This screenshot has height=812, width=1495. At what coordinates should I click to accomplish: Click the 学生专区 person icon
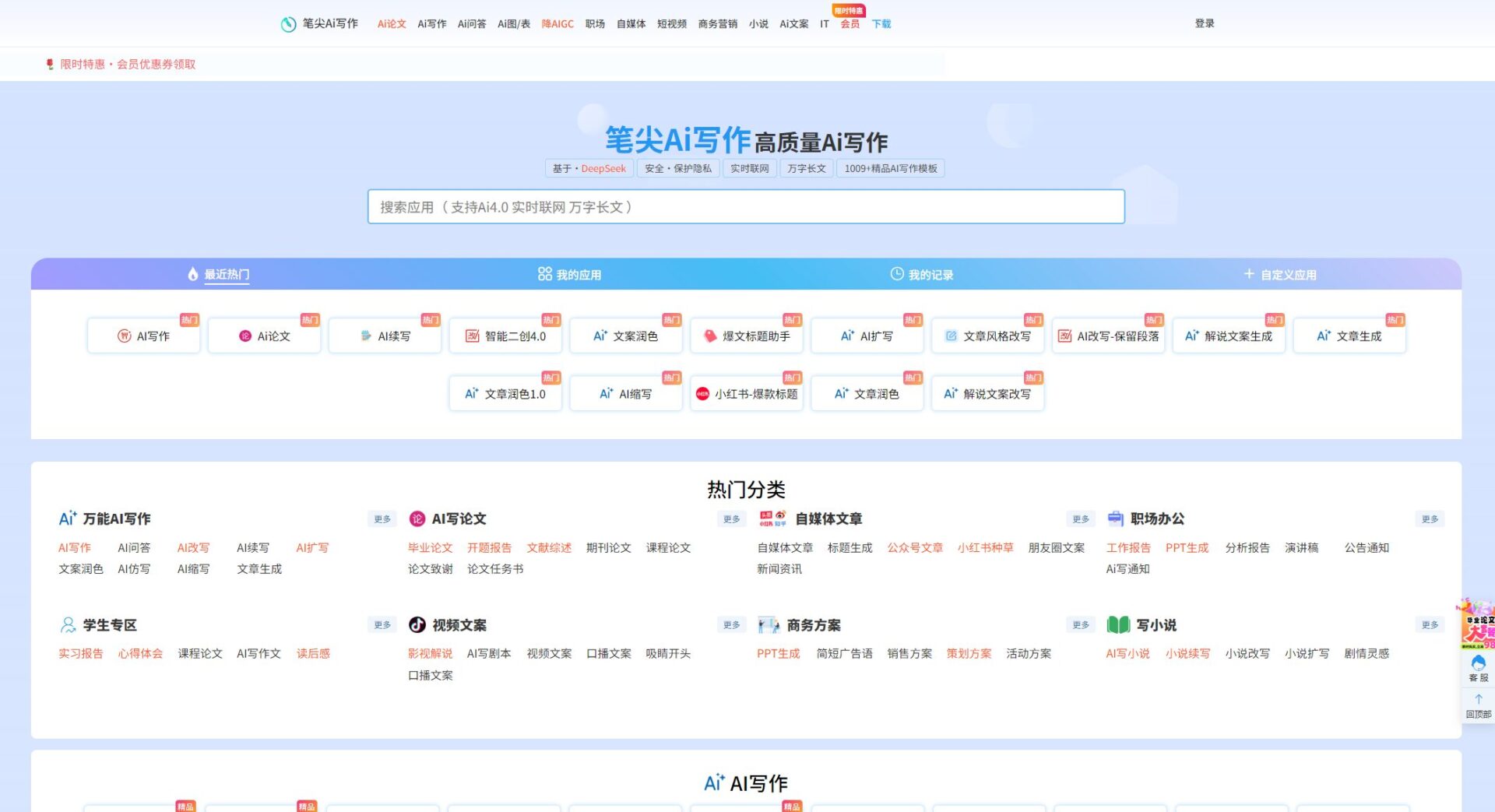(68, 625)
